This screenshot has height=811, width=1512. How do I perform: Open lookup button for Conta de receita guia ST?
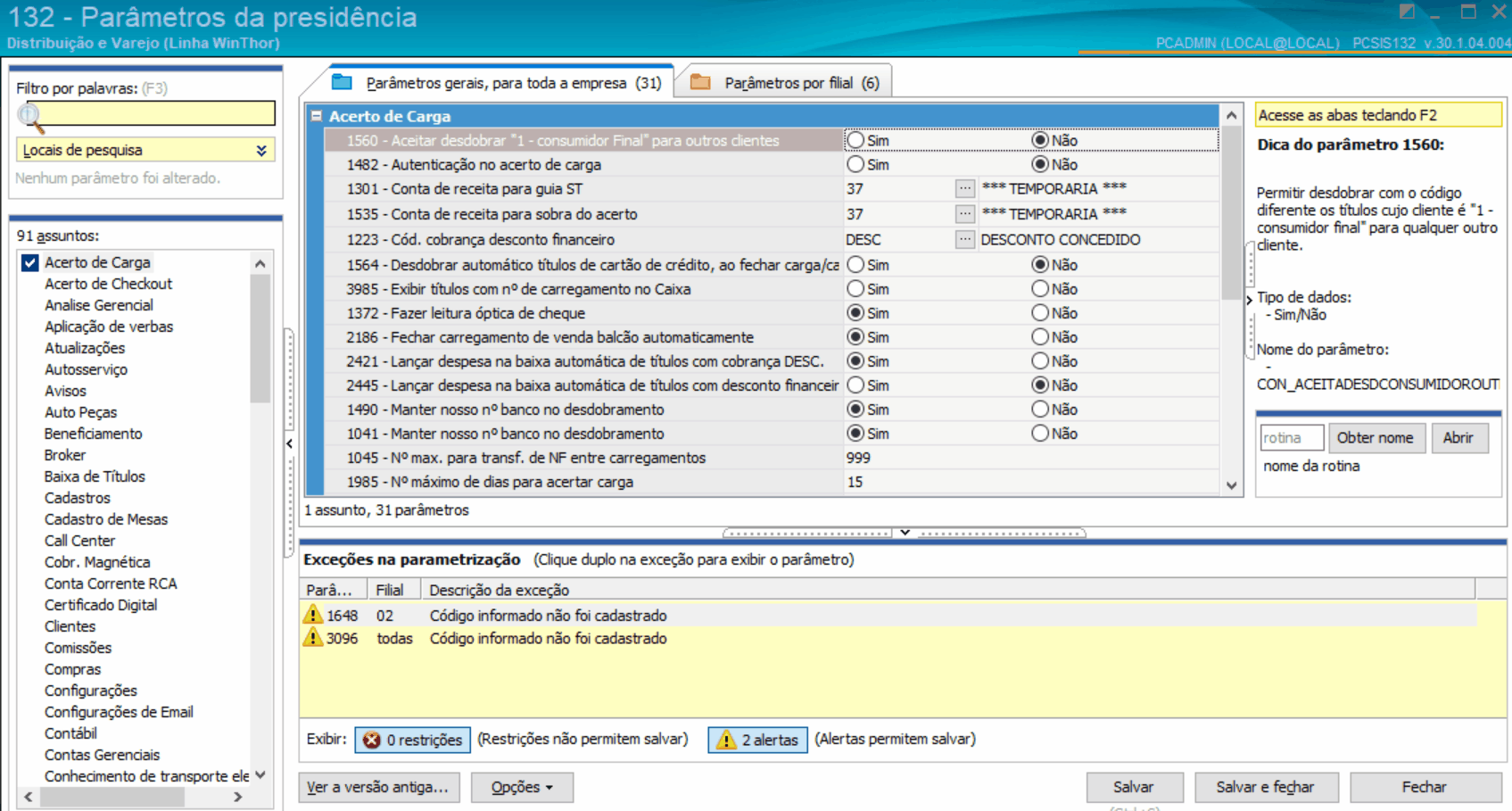[x=964, y=188]
